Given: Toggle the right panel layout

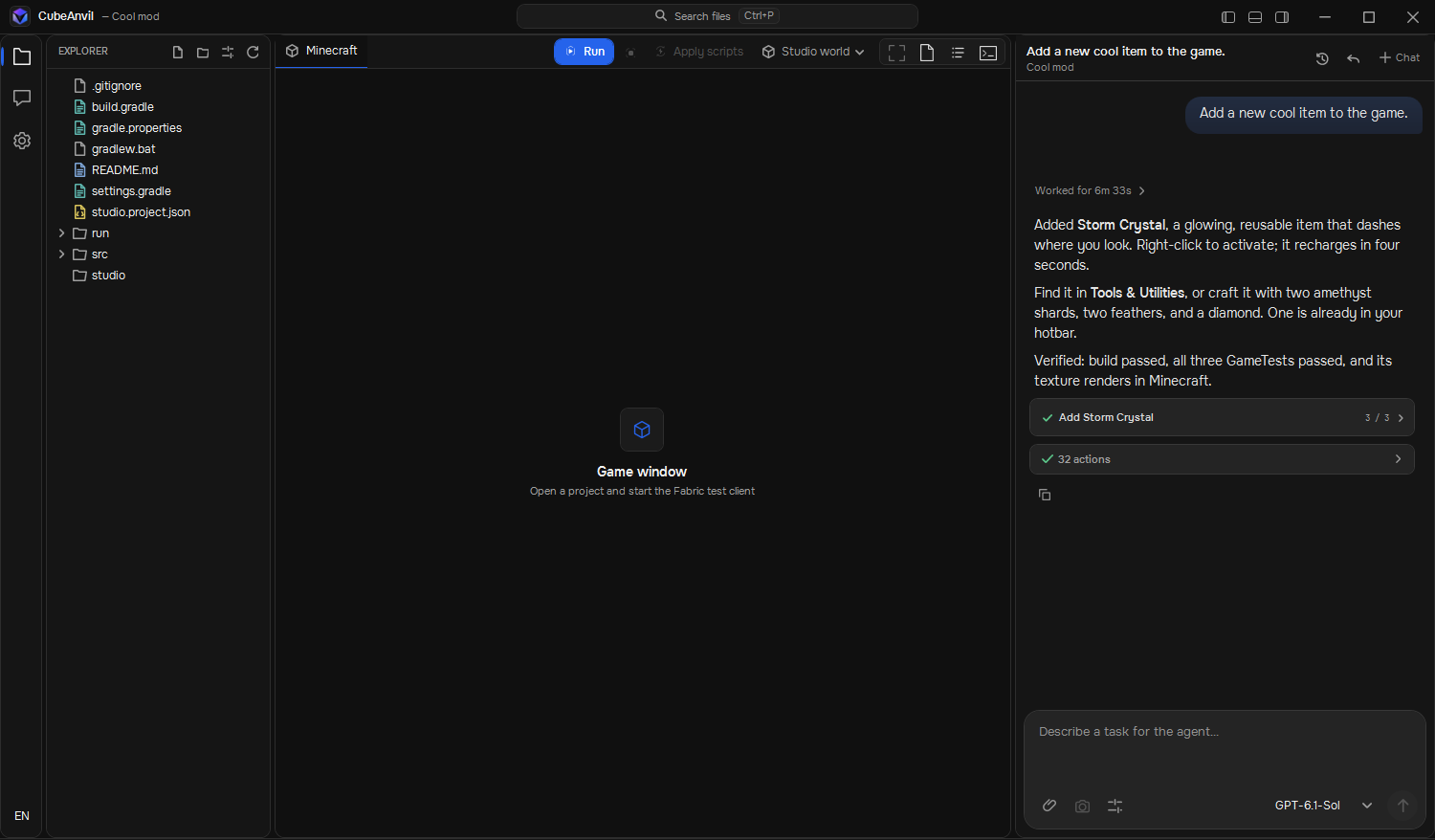Looking at the screenshot, I should click(1282, 17).
